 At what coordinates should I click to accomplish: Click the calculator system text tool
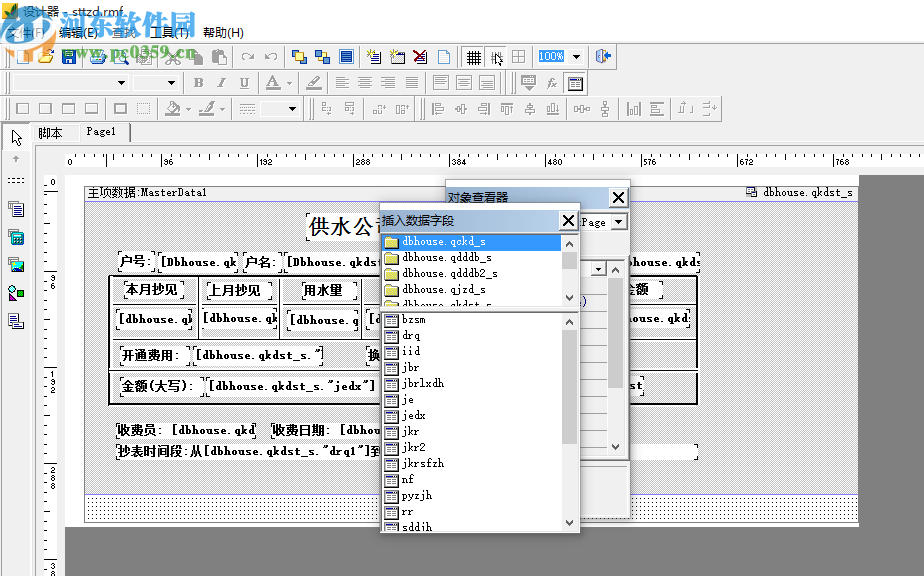point(16,237)
